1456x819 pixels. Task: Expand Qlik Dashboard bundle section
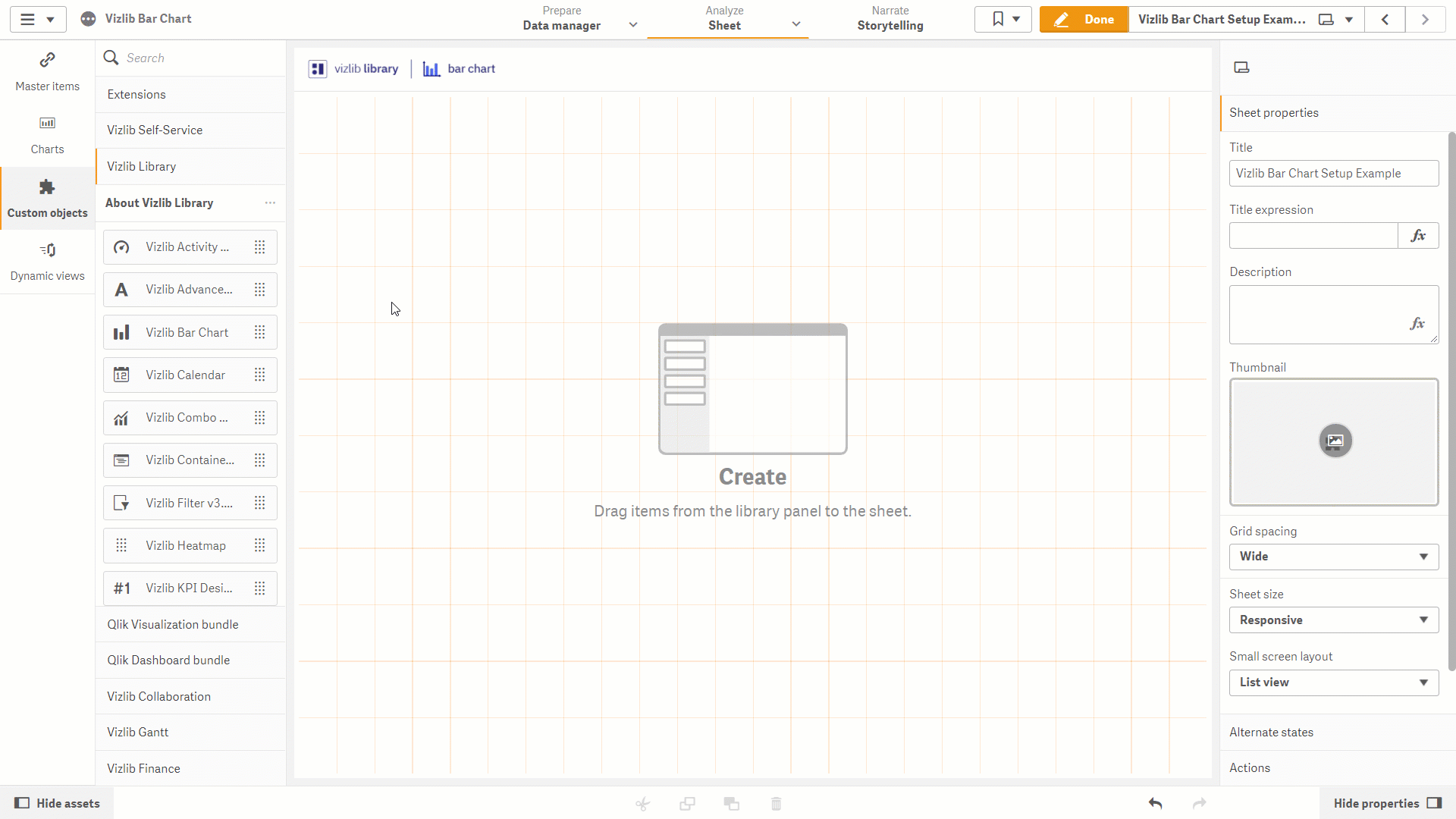(x=190, y=660)
